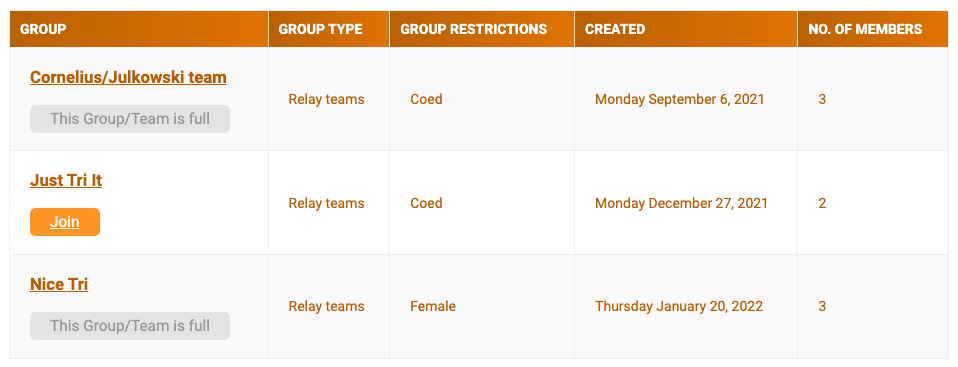Sort by the CREATED column header

click(615, 29)
